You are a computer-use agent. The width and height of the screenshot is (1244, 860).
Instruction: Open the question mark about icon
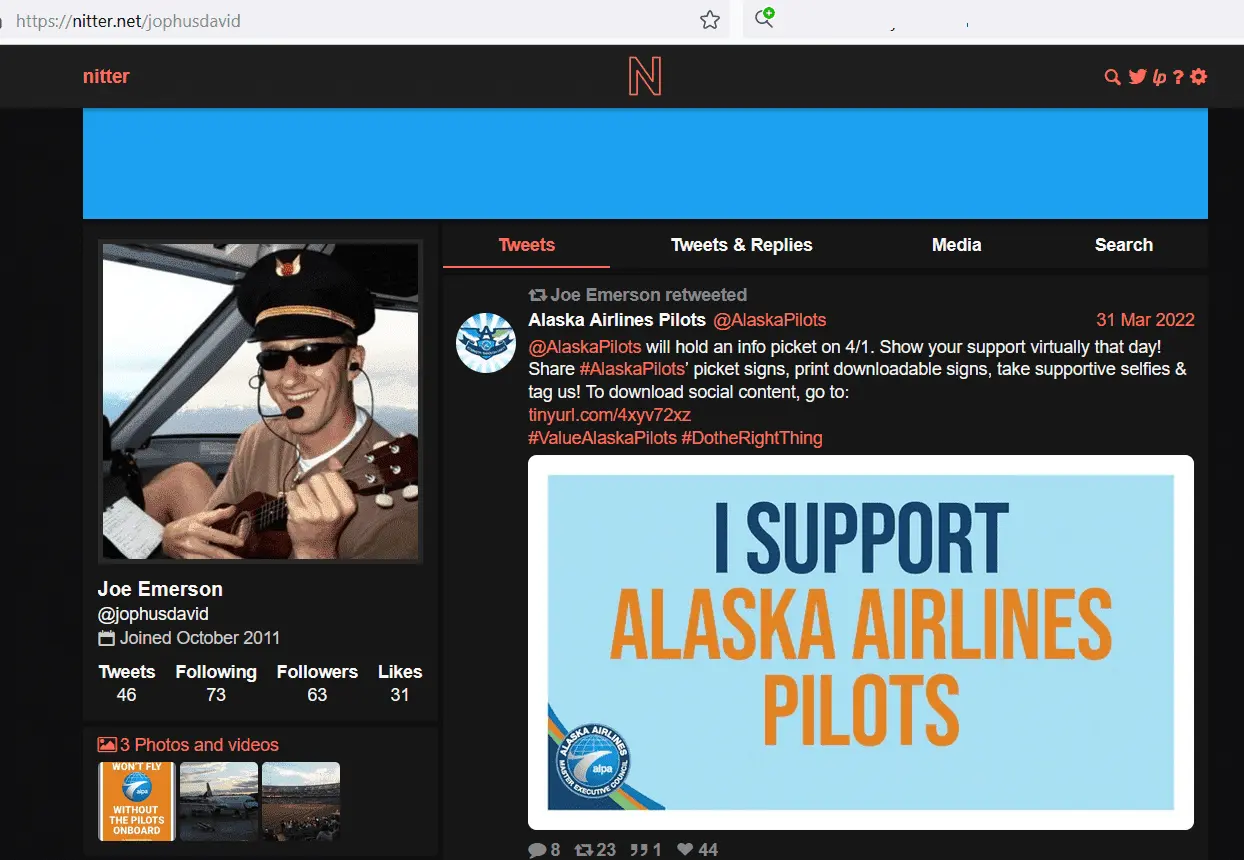1178,77
